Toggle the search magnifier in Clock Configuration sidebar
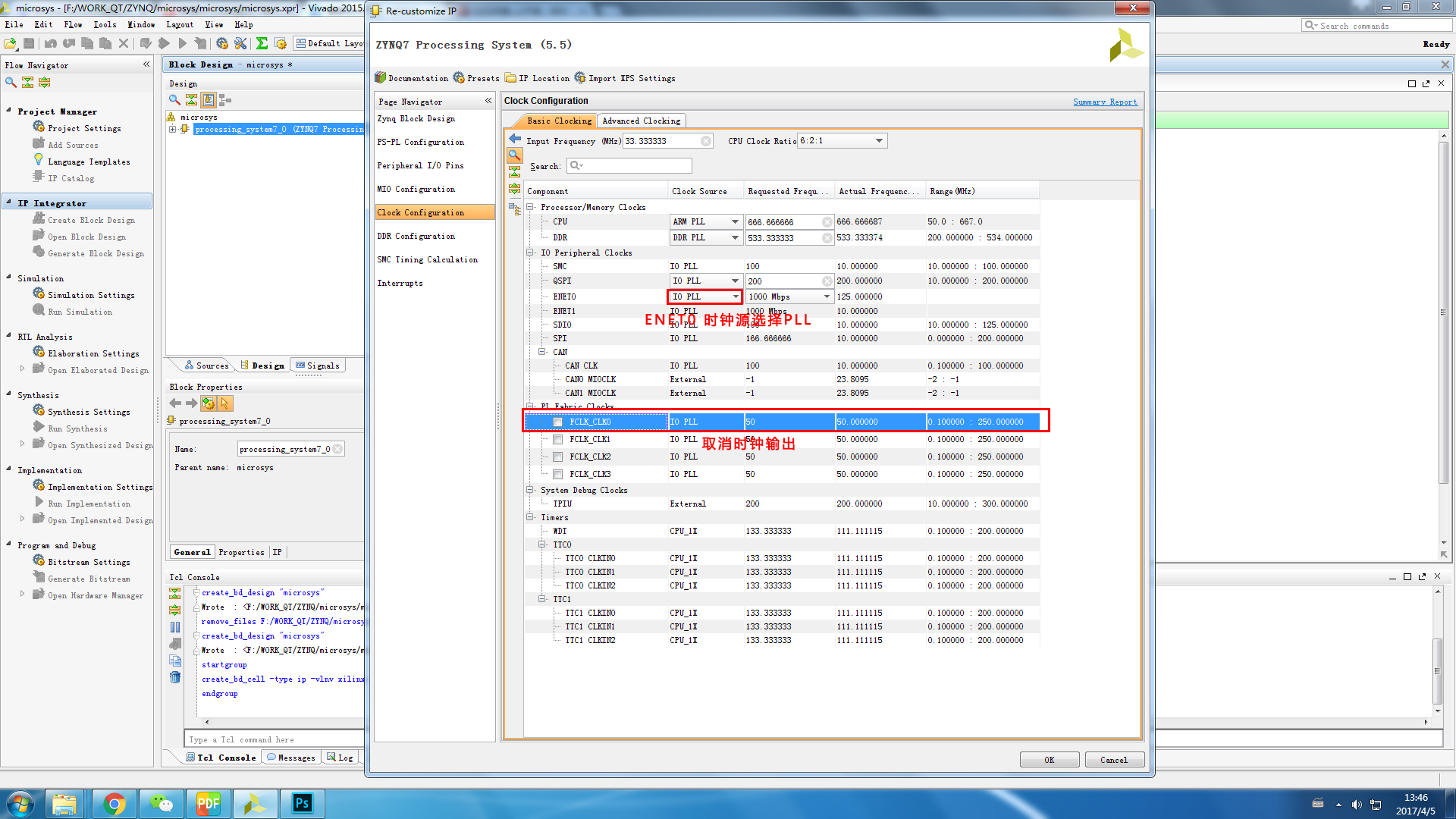Viewport: 1456px width, 819px height. pyautogui.click(x=515, y=155)
